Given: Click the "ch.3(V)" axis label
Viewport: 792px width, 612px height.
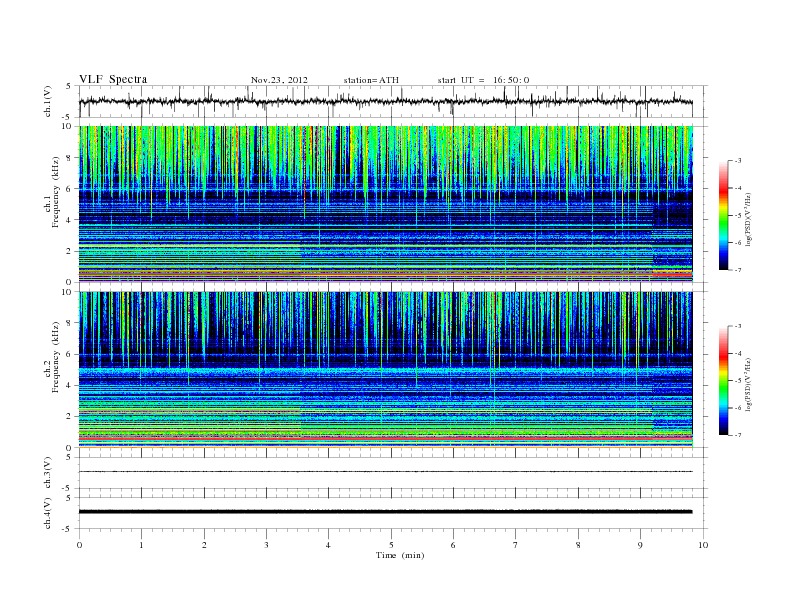Looking at the screenshot, I should point(48,473).
